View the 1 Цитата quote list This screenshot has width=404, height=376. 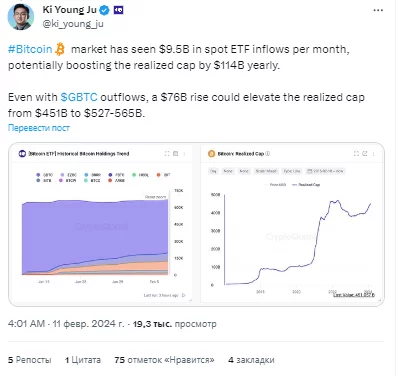pos(83,360)
